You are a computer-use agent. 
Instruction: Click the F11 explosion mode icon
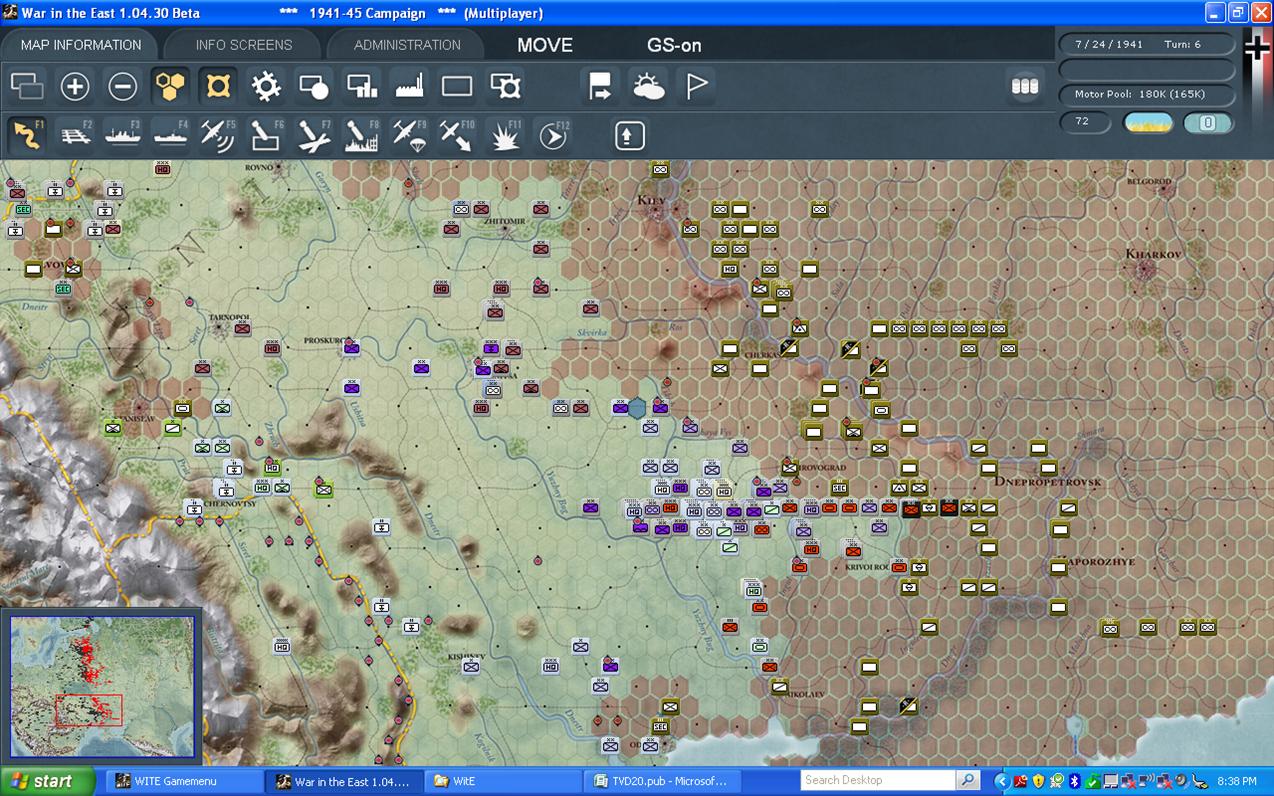tap(505, 135)
